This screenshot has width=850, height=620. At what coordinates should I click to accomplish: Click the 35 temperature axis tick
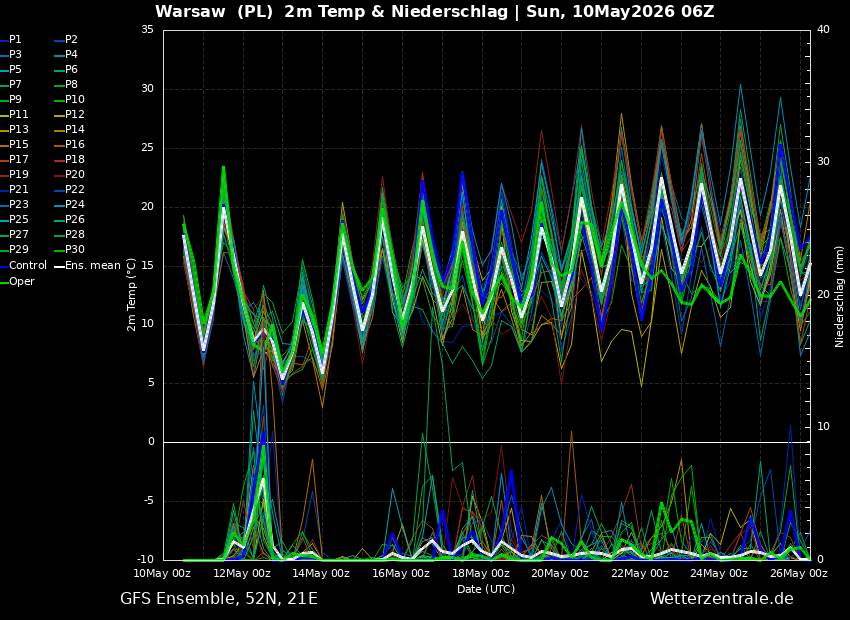[x=147, y=30]
